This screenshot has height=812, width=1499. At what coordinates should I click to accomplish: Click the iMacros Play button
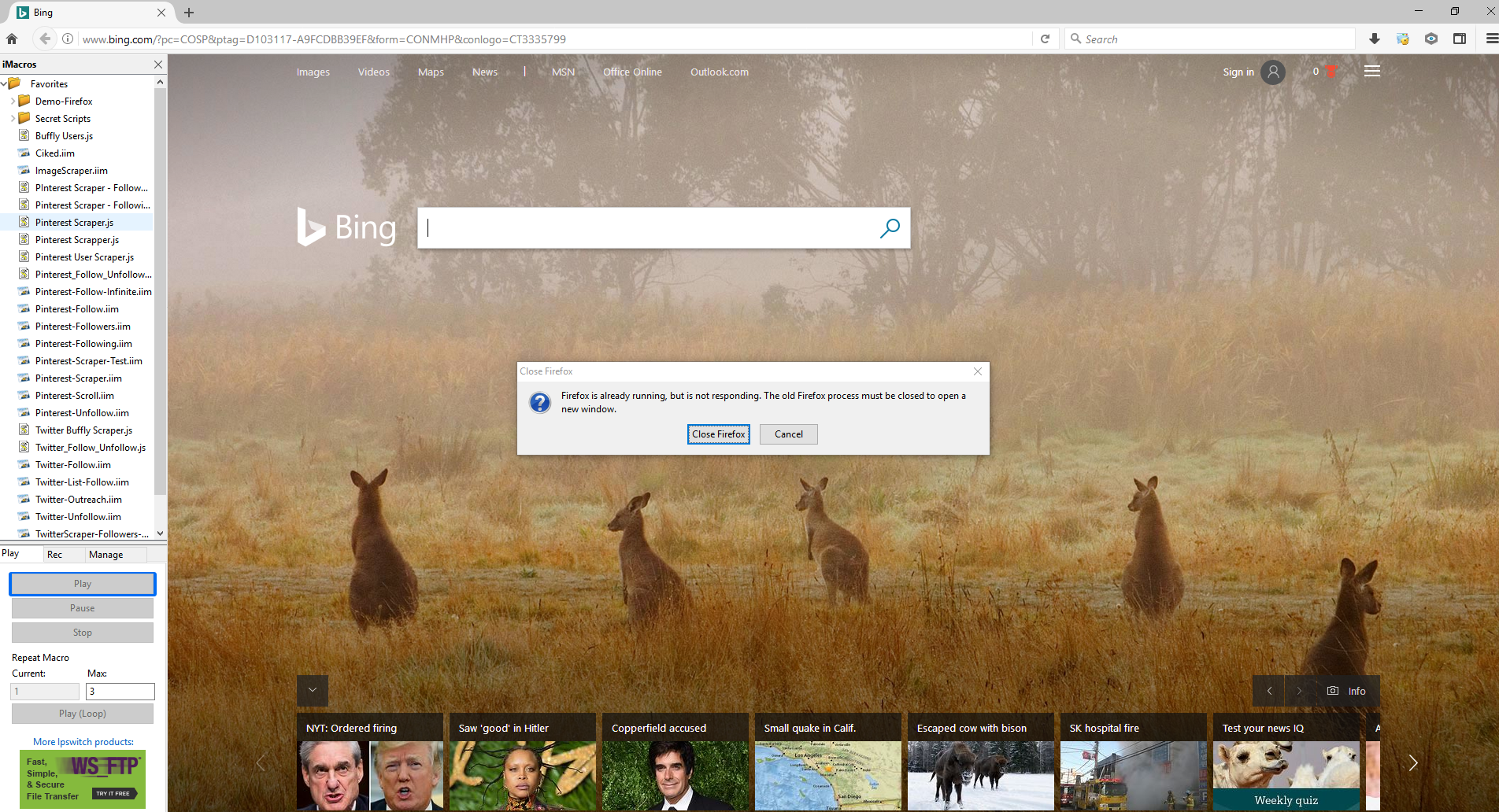83,584
